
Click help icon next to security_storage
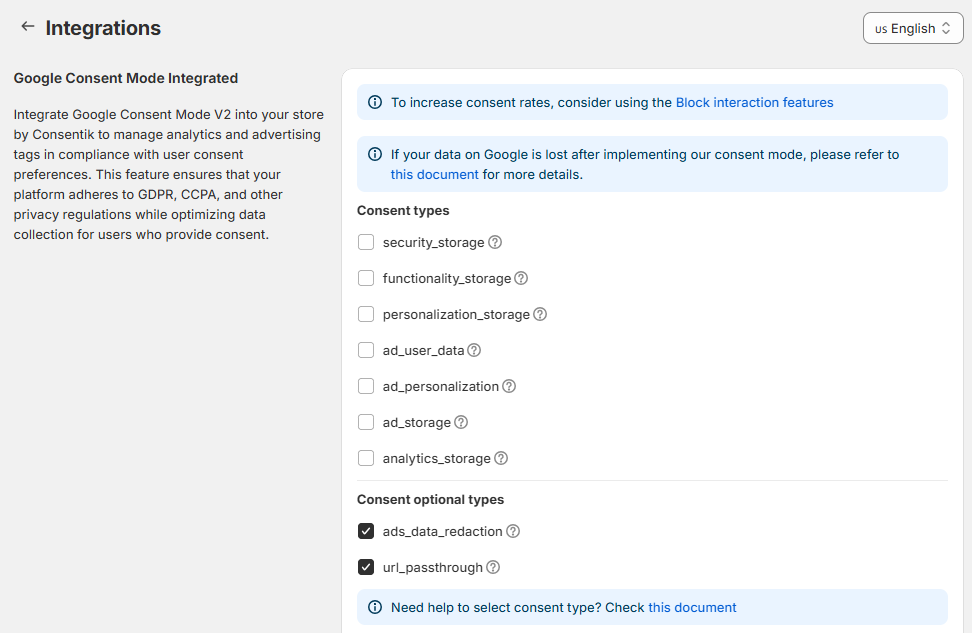495,242
